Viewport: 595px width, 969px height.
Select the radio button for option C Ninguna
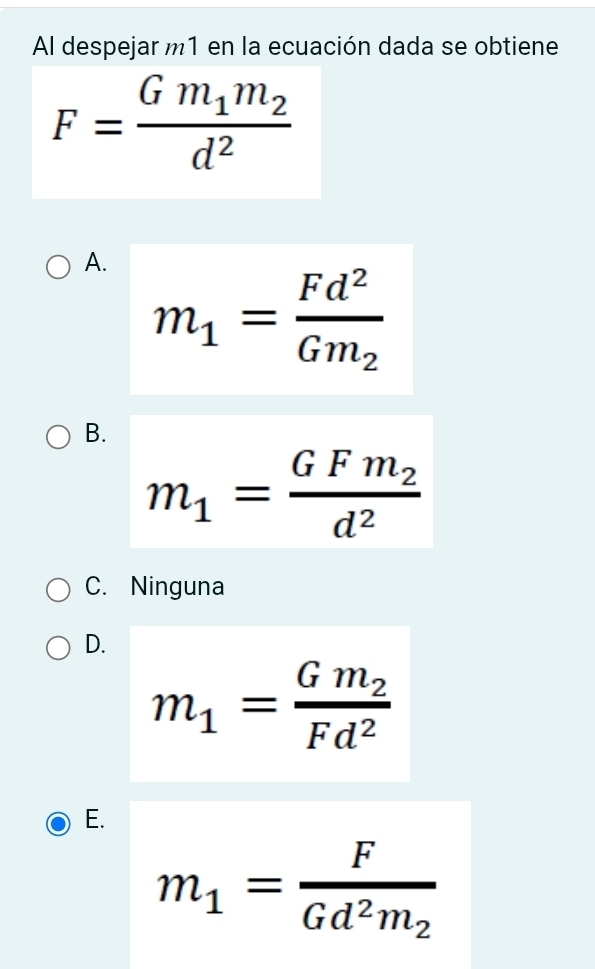click(57, 588)
